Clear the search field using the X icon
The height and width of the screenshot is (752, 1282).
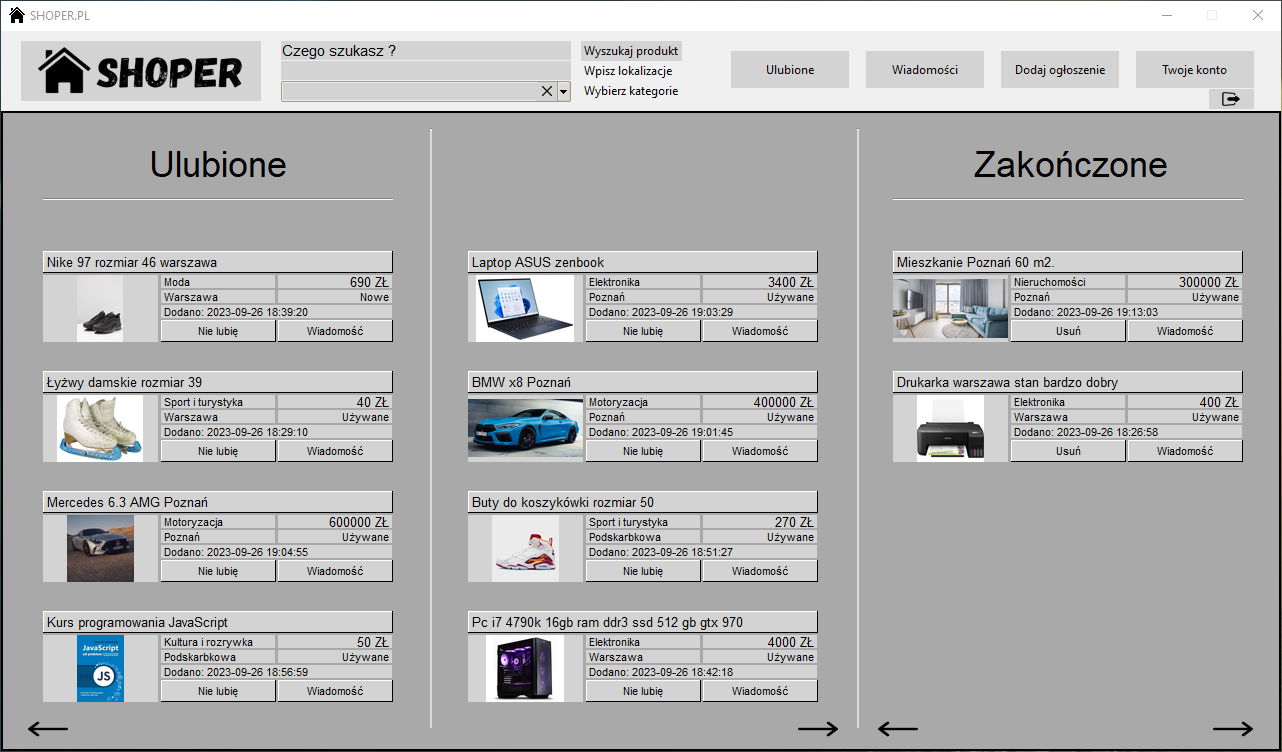[x=546, y=90]
